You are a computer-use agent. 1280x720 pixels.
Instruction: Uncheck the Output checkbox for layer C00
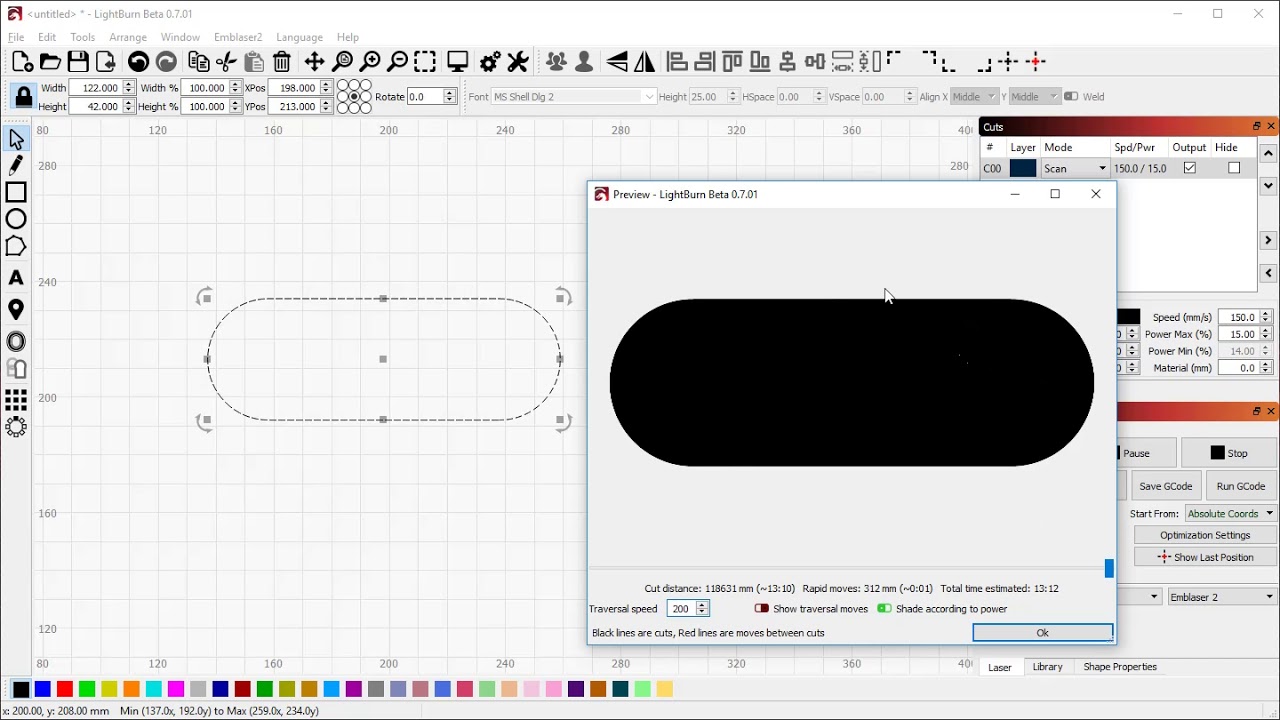pyautogui.click(x=1189, y=168)
